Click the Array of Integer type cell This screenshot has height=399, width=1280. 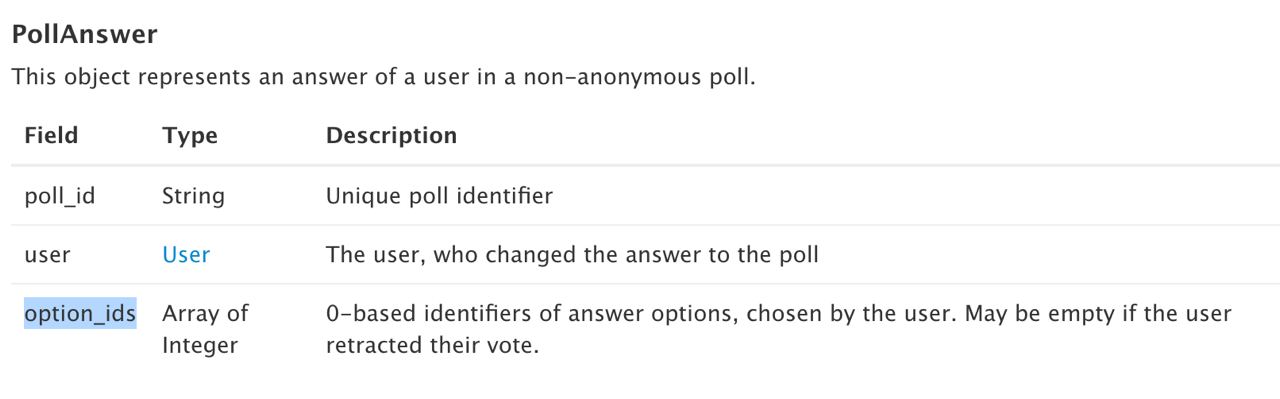[205, 329]
